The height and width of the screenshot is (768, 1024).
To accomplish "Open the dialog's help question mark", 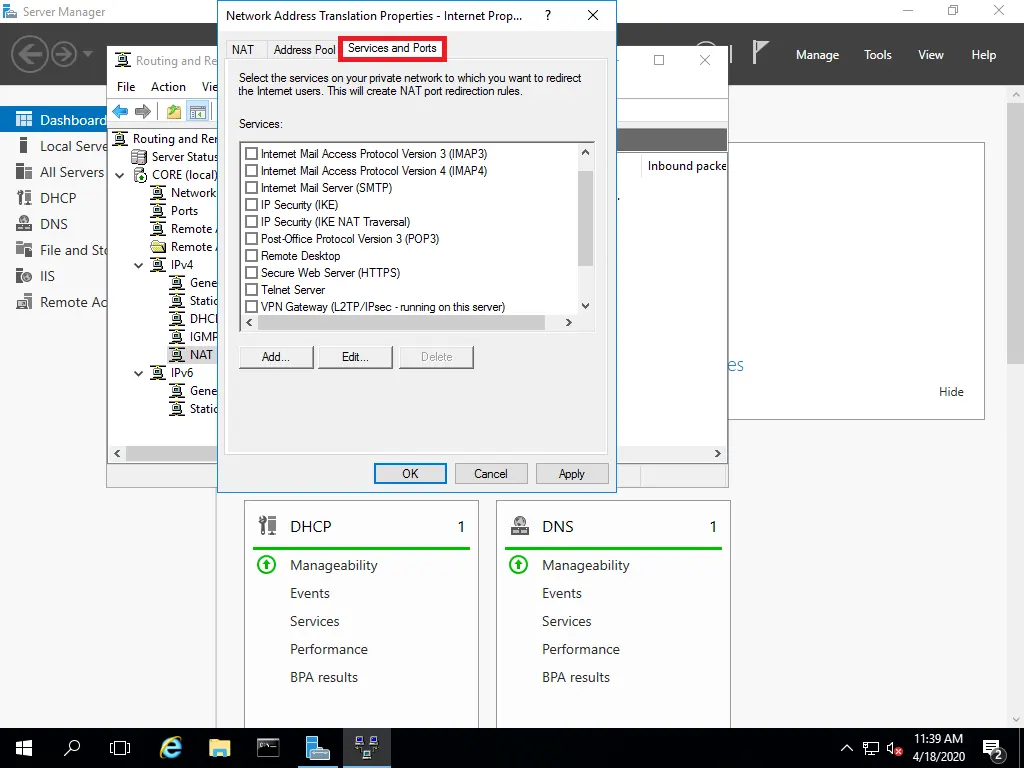I will pyautogui.click(x=548, y=15).
